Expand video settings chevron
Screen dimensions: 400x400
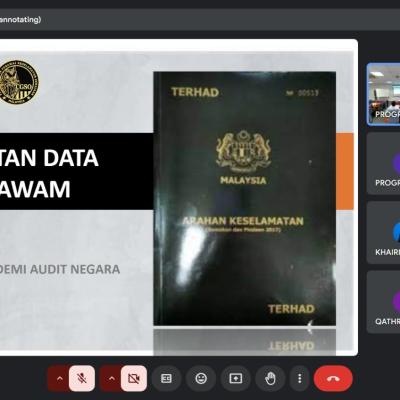coord(111,378)
